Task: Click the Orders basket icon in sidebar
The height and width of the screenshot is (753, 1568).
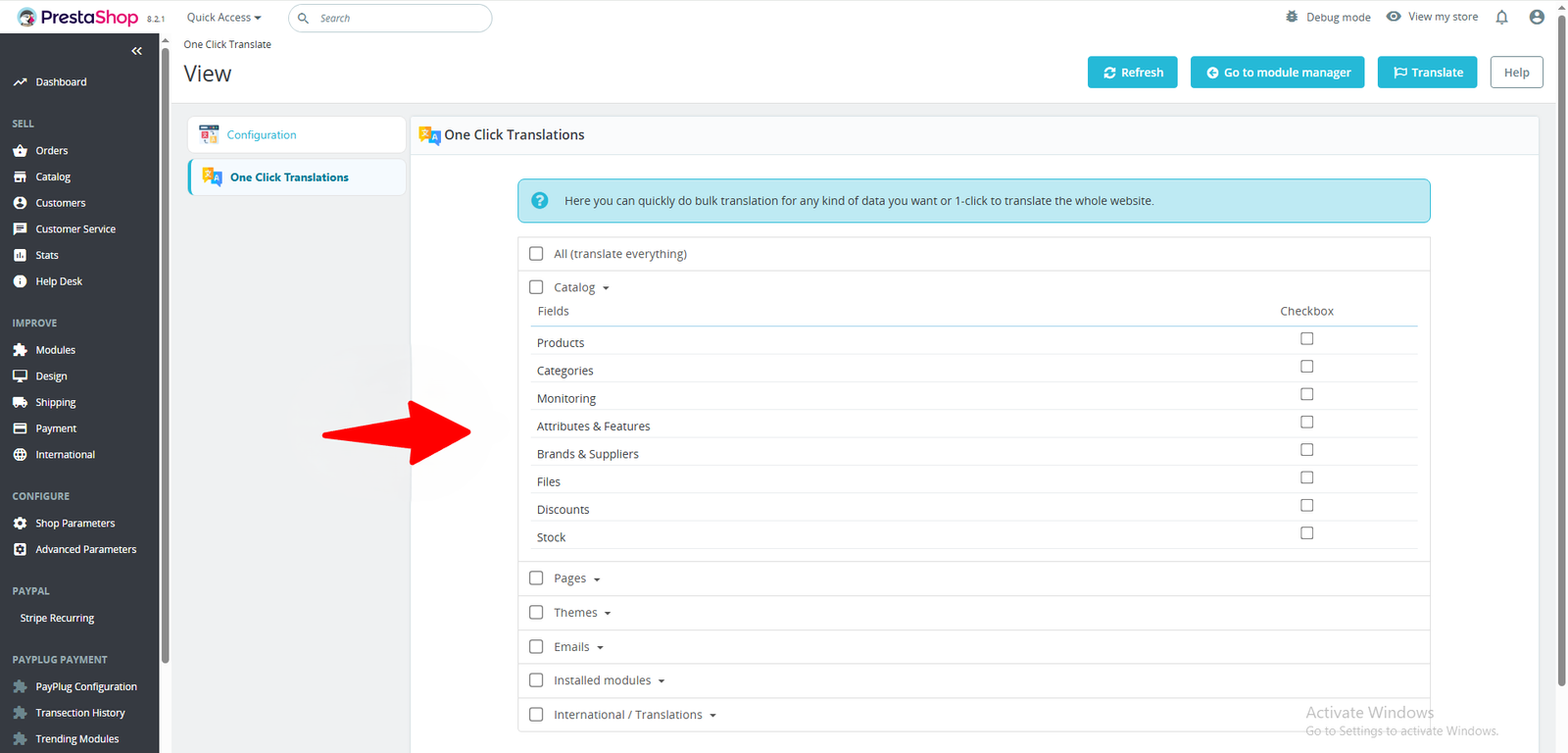Action: [x=20, y=151]
